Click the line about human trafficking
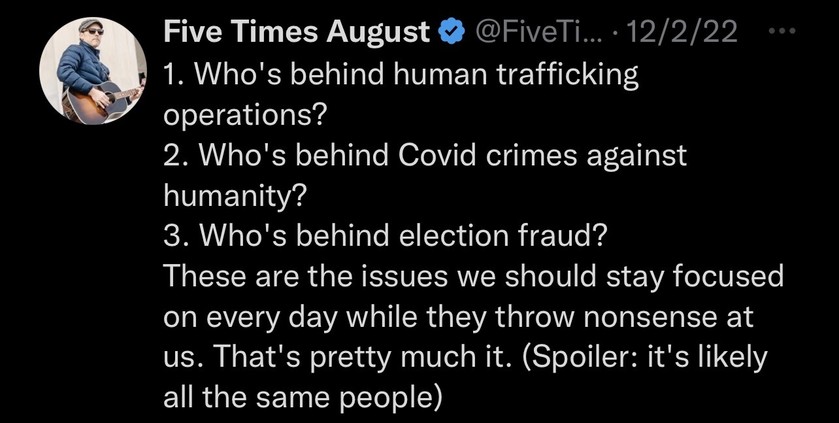This screenshot has width=839, height=423. tap(401, 75)
